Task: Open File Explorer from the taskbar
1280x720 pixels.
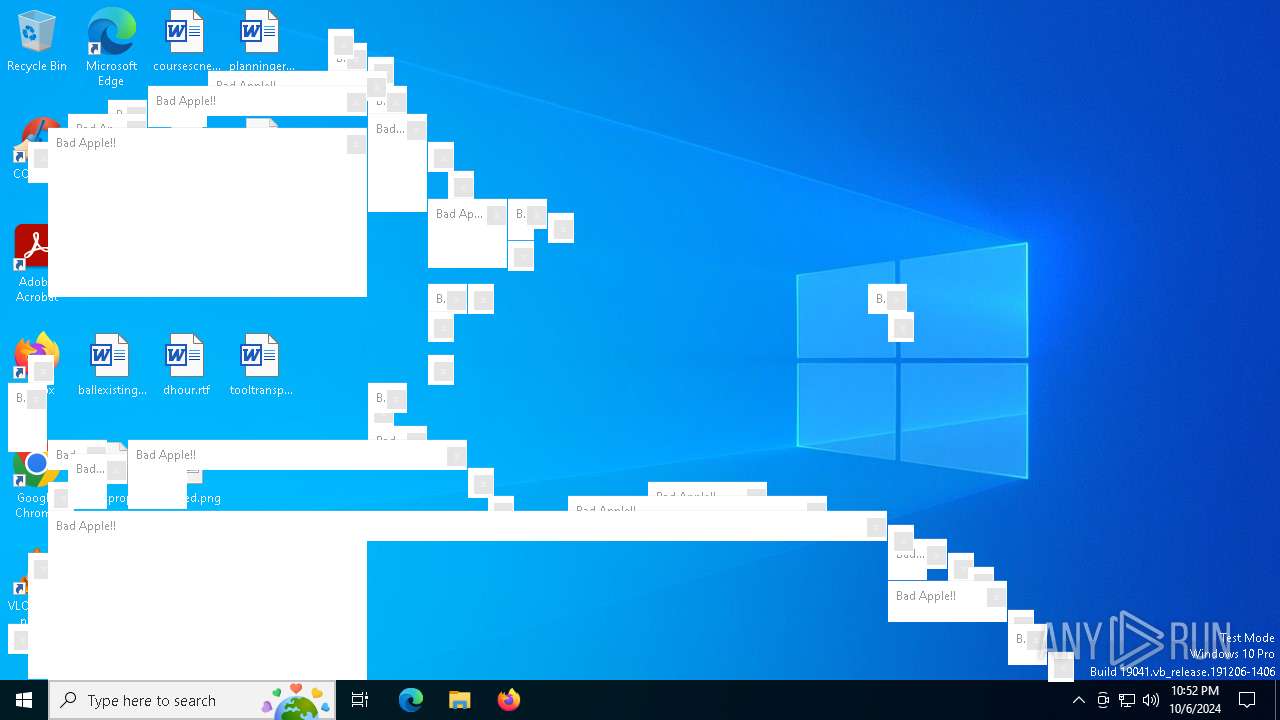Action: (x=459, y=700)
